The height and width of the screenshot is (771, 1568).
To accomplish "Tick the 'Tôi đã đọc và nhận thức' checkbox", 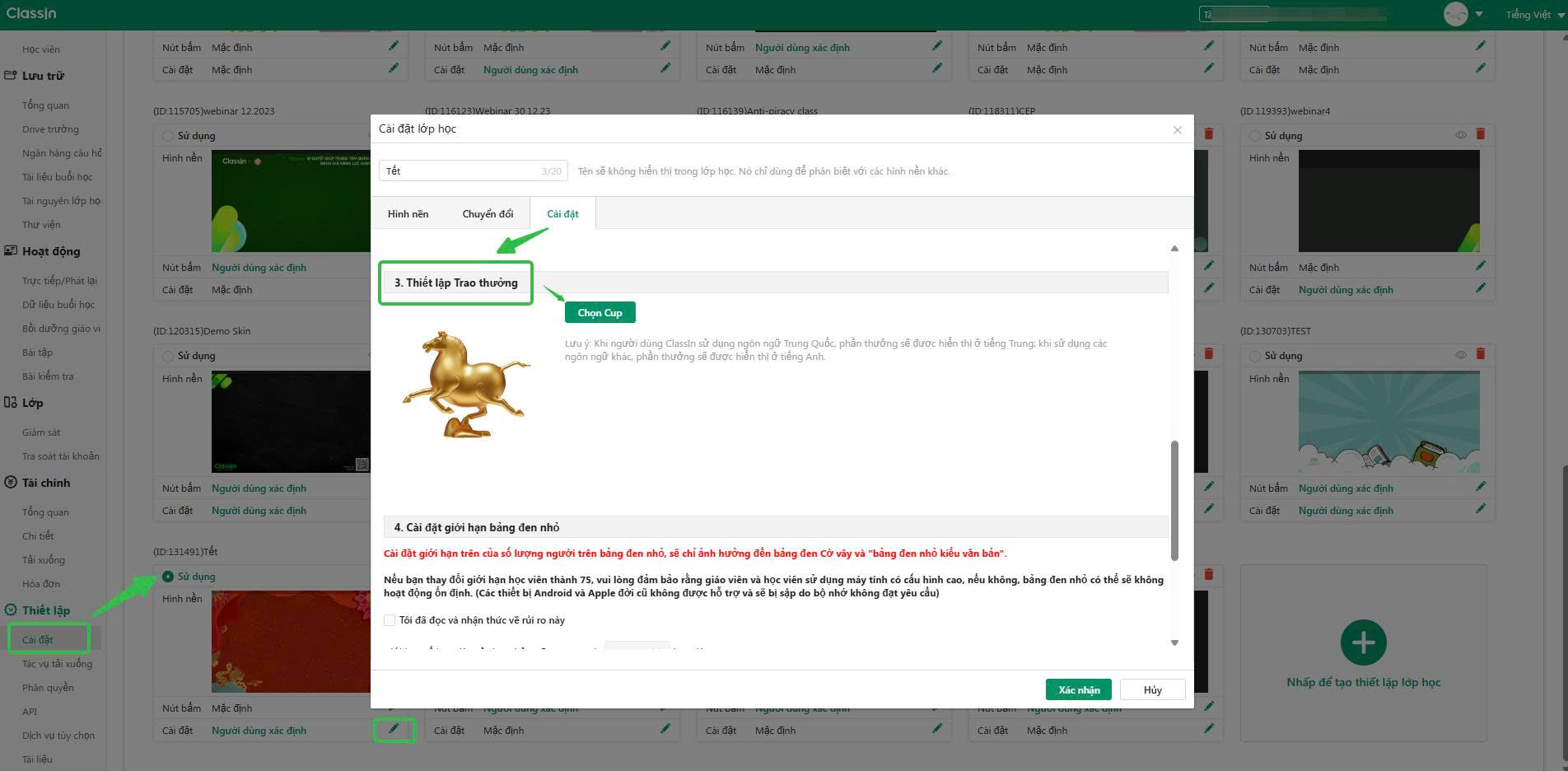I will 390,620.
